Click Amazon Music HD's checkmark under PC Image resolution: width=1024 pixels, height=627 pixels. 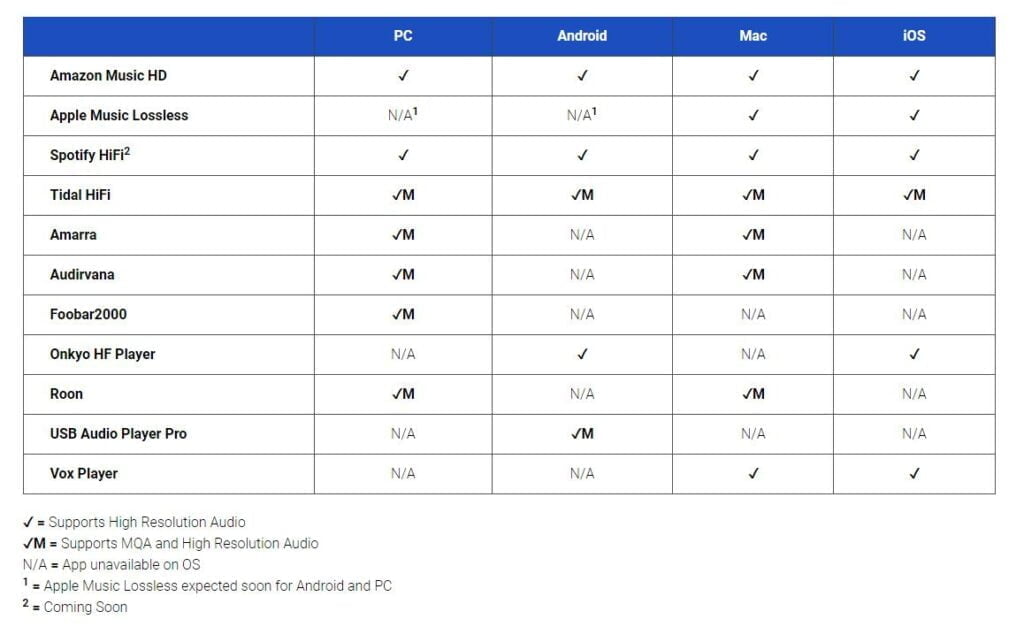tap(403, 75)
